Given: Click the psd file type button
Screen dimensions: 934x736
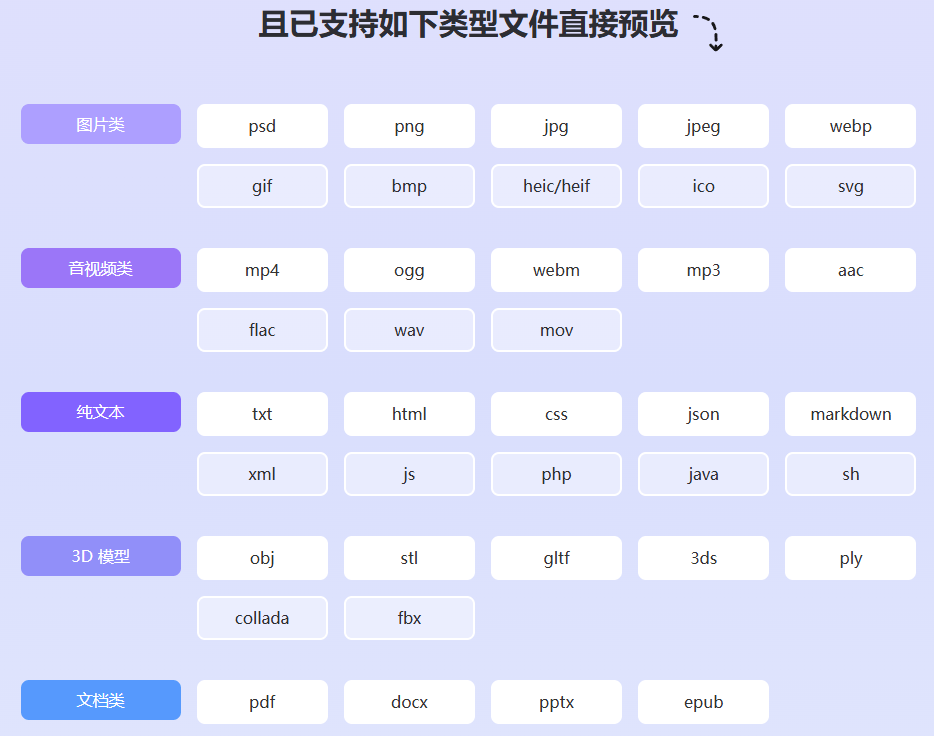Looking at the screenshot, I should click(262, 126).
